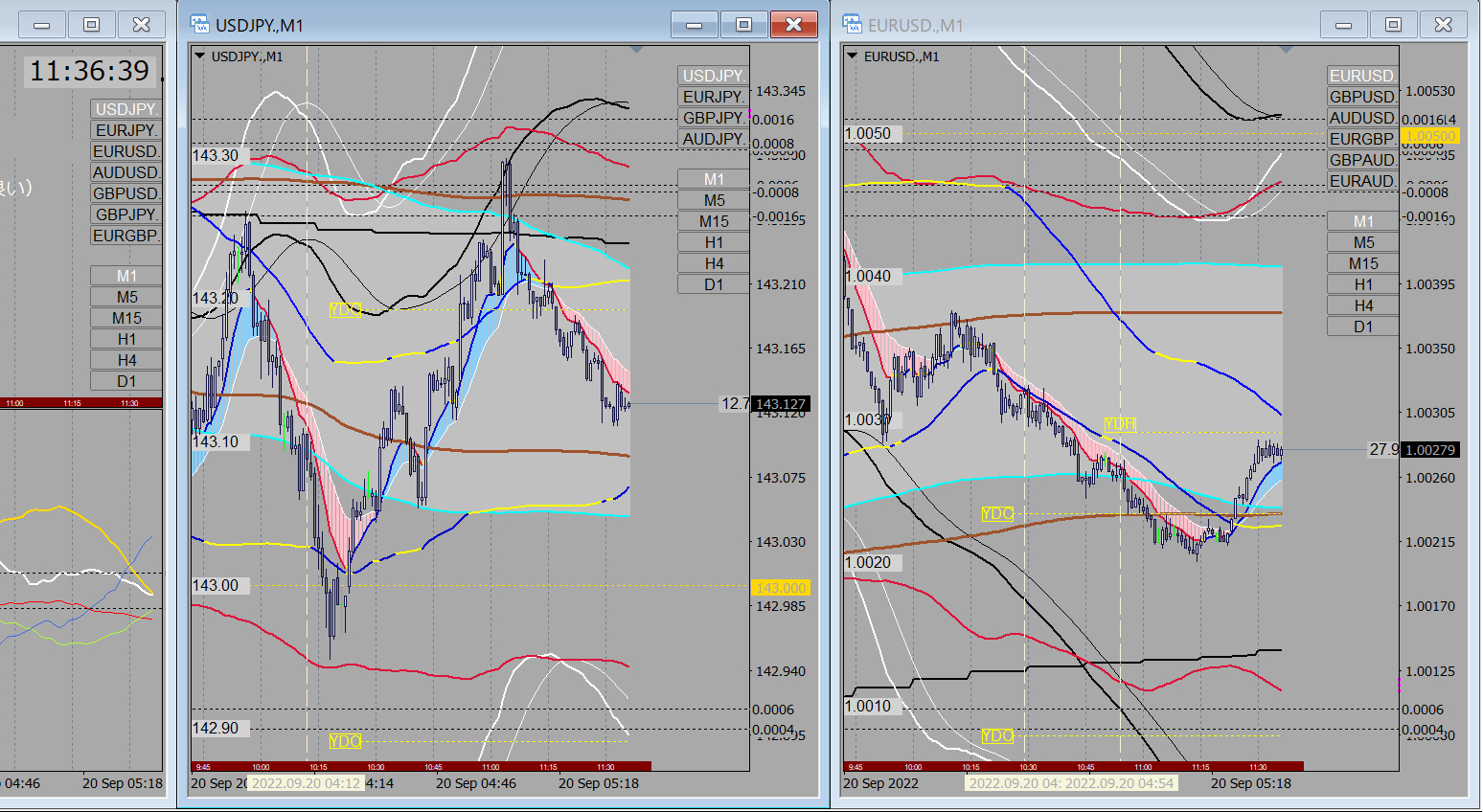1483x812 pixels.
Task: Choose AUDUSD in the left chart symbol list
Action: (126, 172)
